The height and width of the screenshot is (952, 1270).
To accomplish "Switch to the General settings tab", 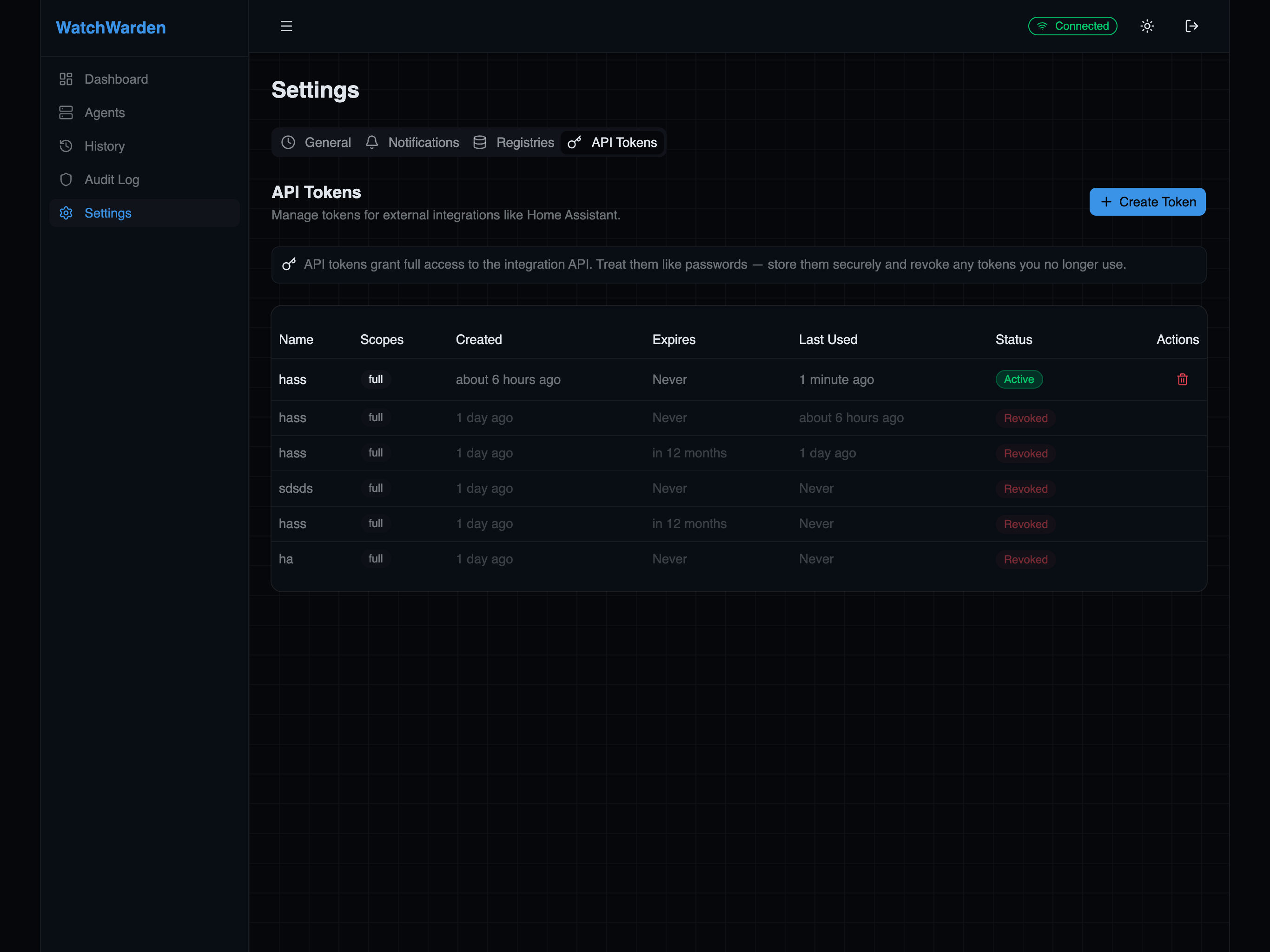I will 316,142.
